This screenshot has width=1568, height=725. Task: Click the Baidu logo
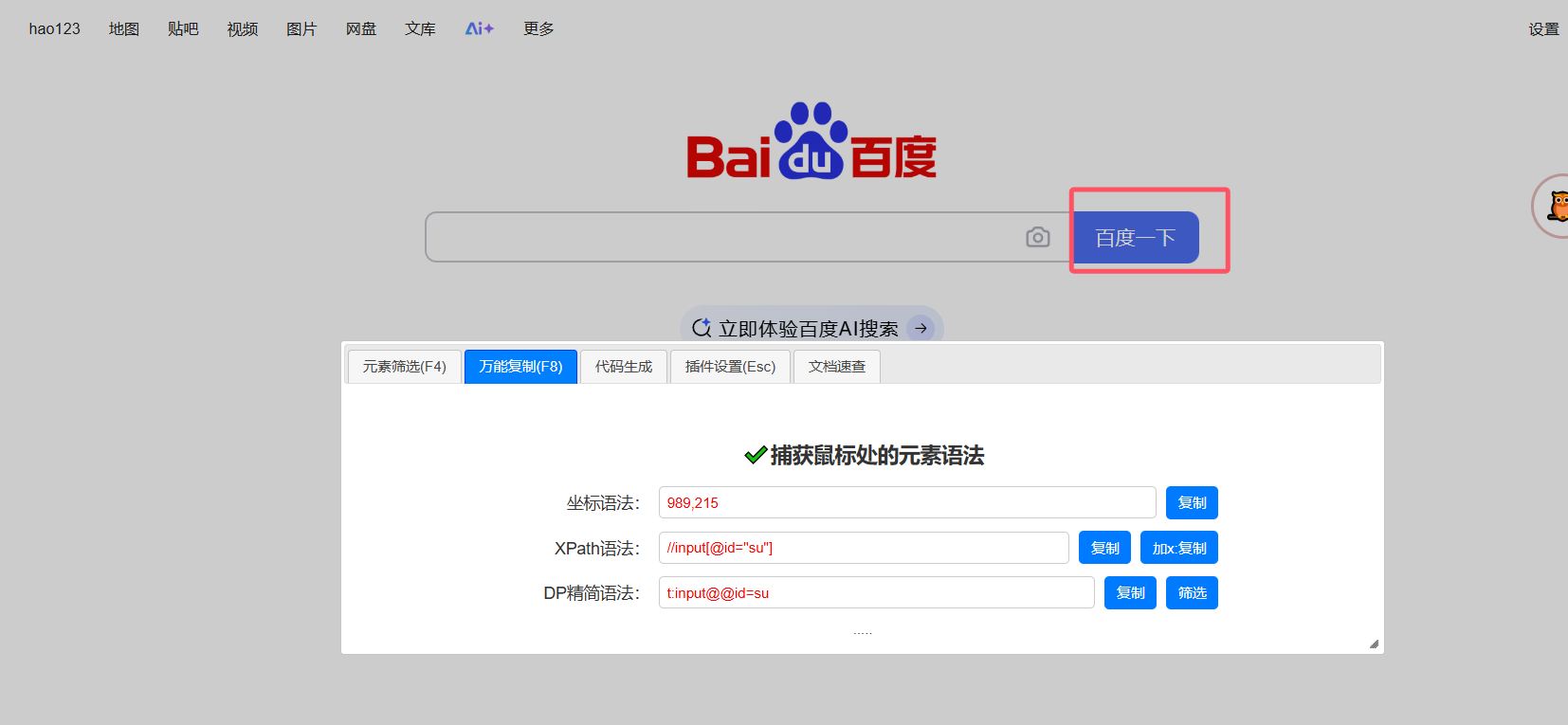click(x=811, y=141)
